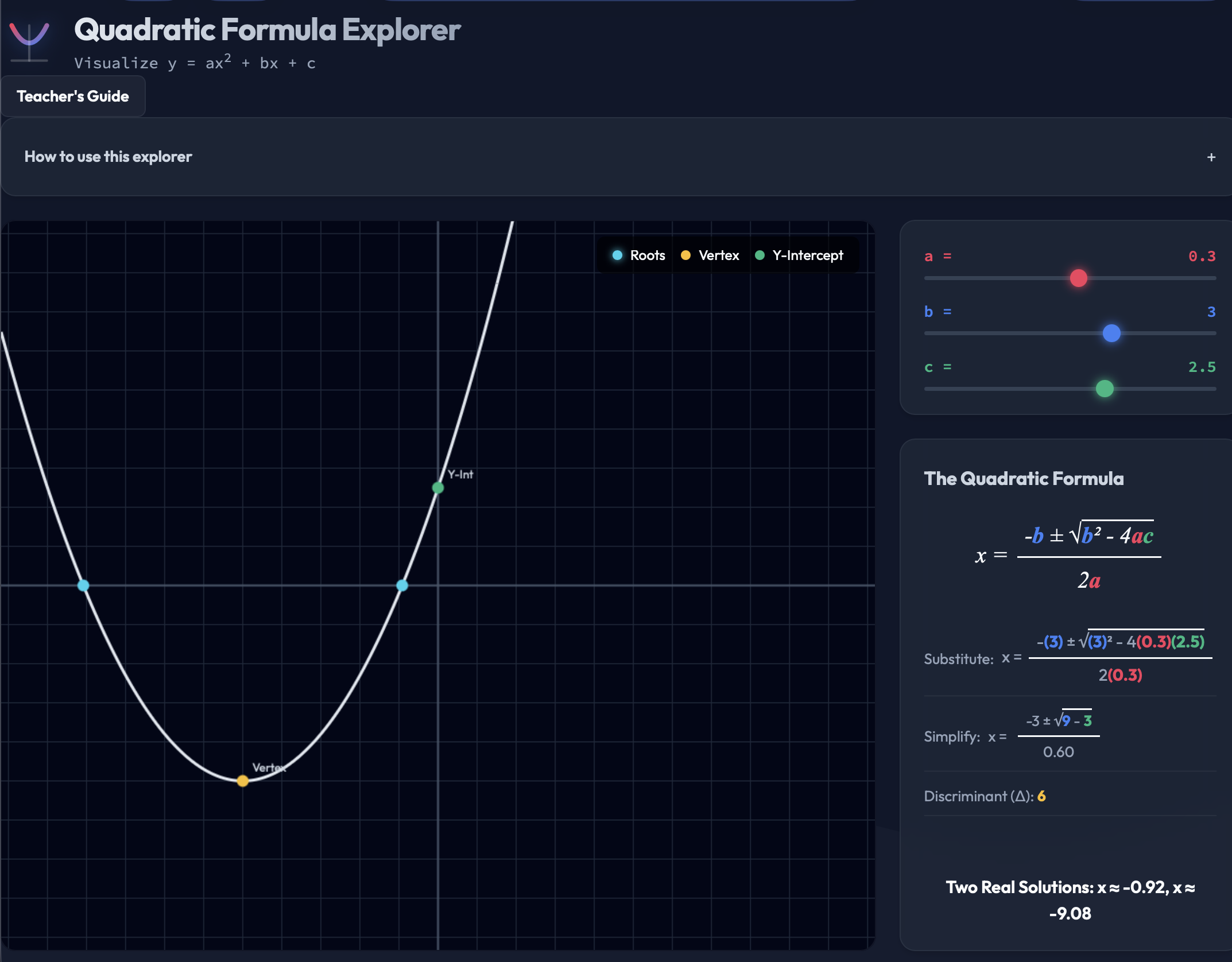Click the c value 2.5 readout
Image resolution: width=1232 pixels, height=962 pixels.
tap(1202, 367)
